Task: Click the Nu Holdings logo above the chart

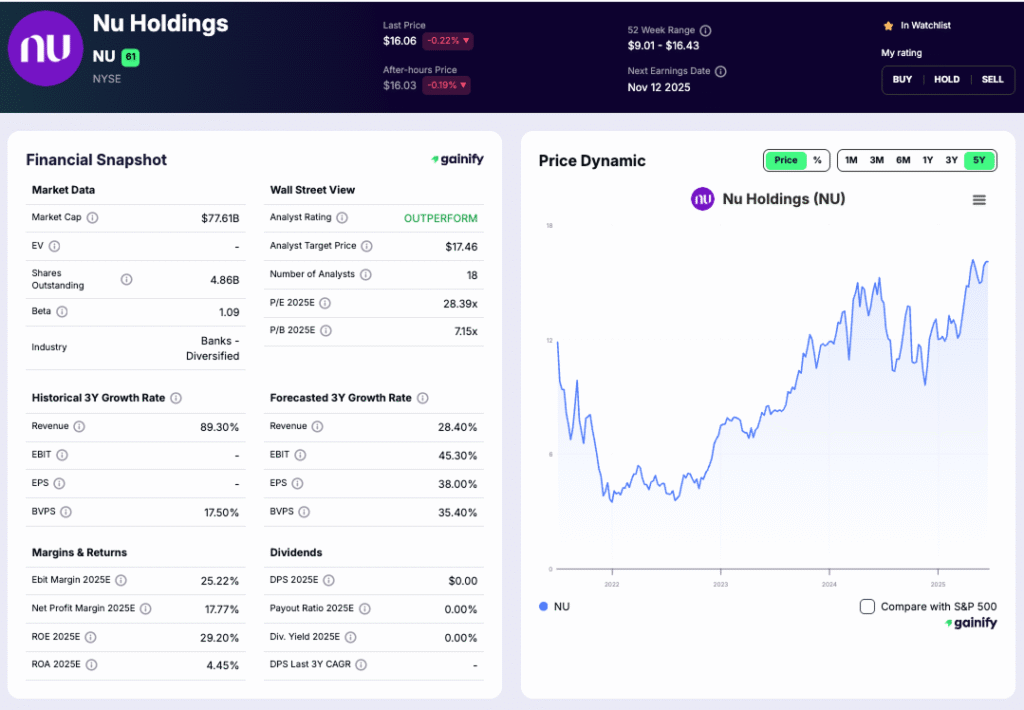Action: point(703,199)
